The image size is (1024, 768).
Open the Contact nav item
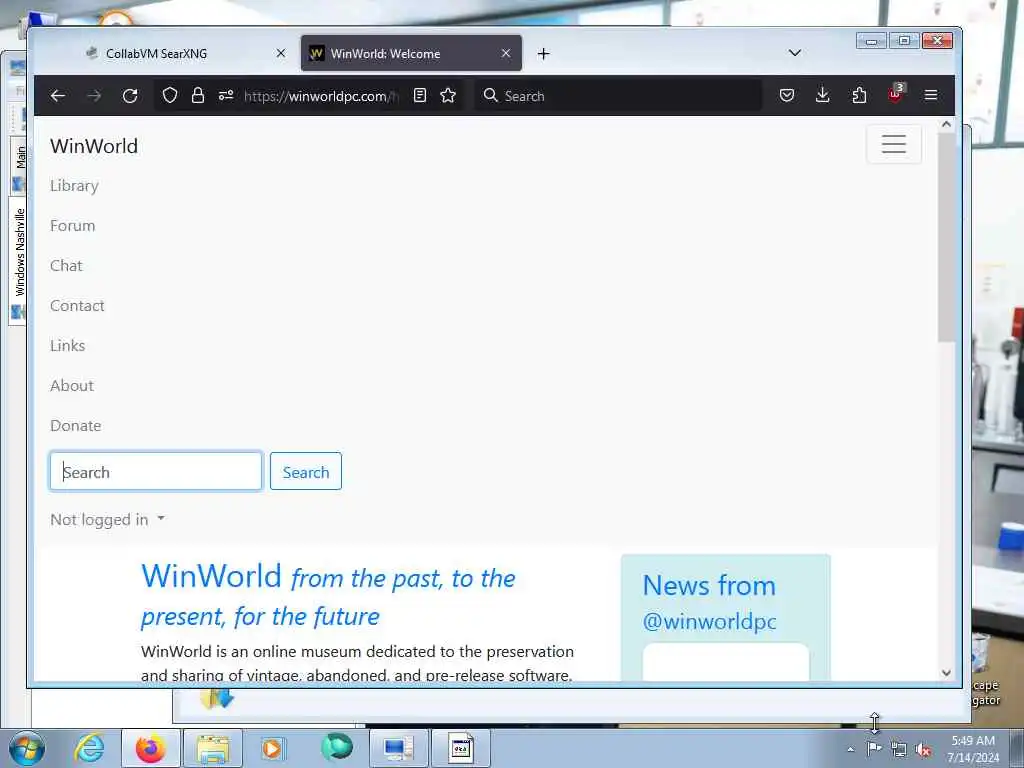[77, 306]
